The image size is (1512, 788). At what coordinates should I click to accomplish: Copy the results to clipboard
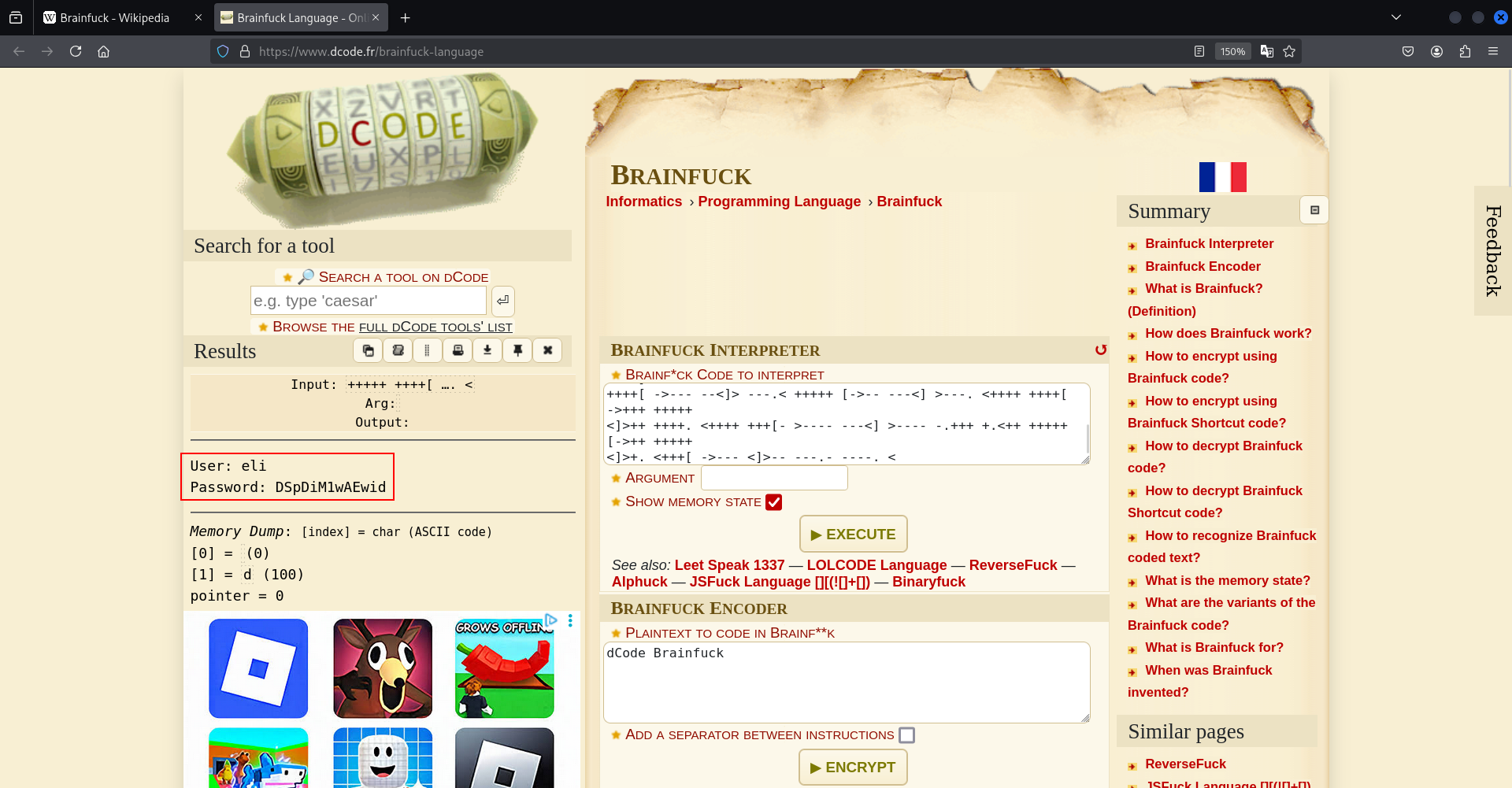[368, 350]
